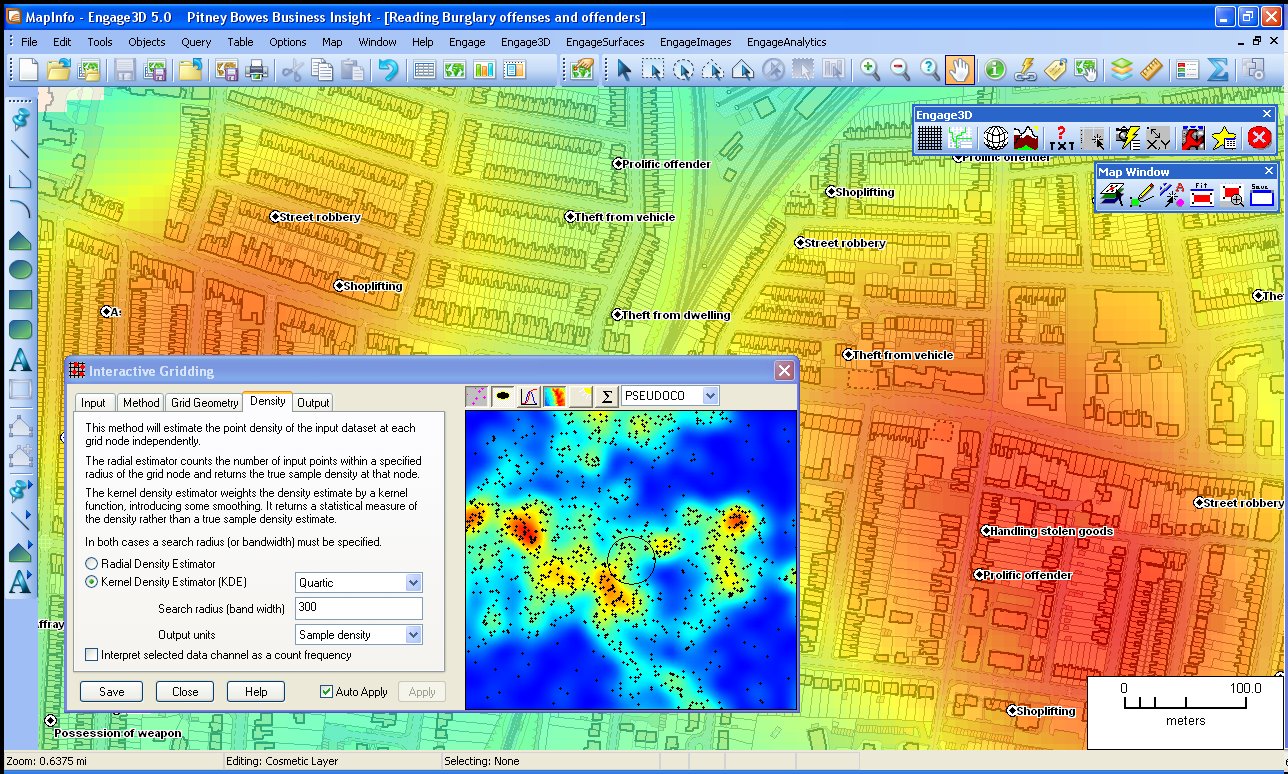Select the Save icon on the Map Window toolbar
Screen dimensions: 1288x774
[x=1261, y=192]
